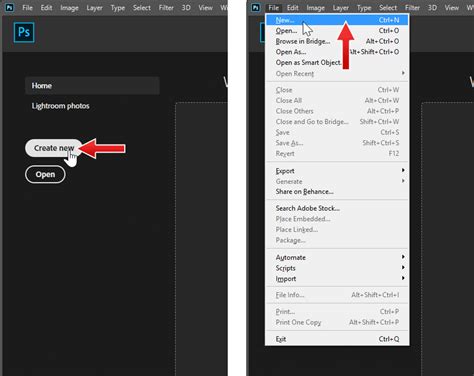Screen dimensions: 474x376
Task: Open 3D menu in the left screenshot
Action: (x=186, y=7)
